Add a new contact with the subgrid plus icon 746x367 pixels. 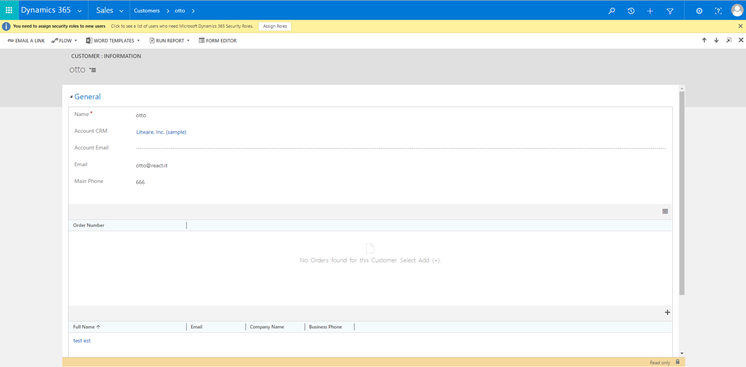click(x=667, y=312)
